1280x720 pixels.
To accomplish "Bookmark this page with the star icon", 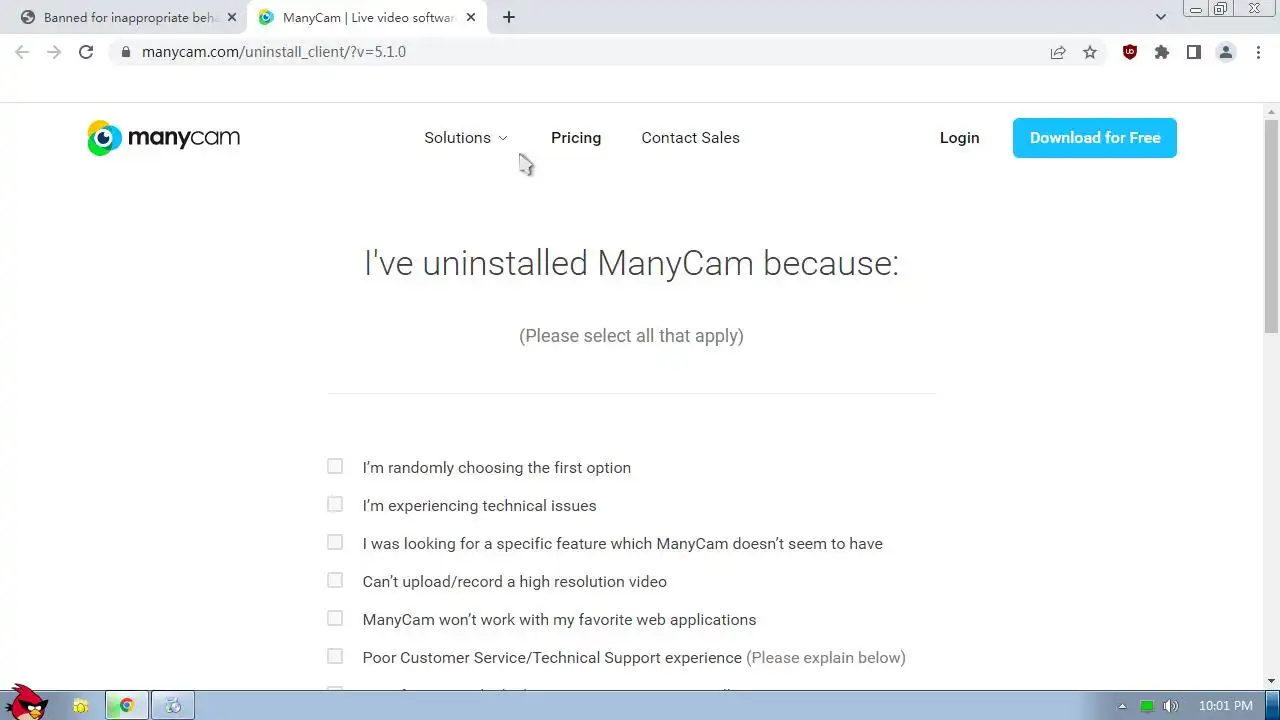I will pyautogui.click(x=1090, y=52).
